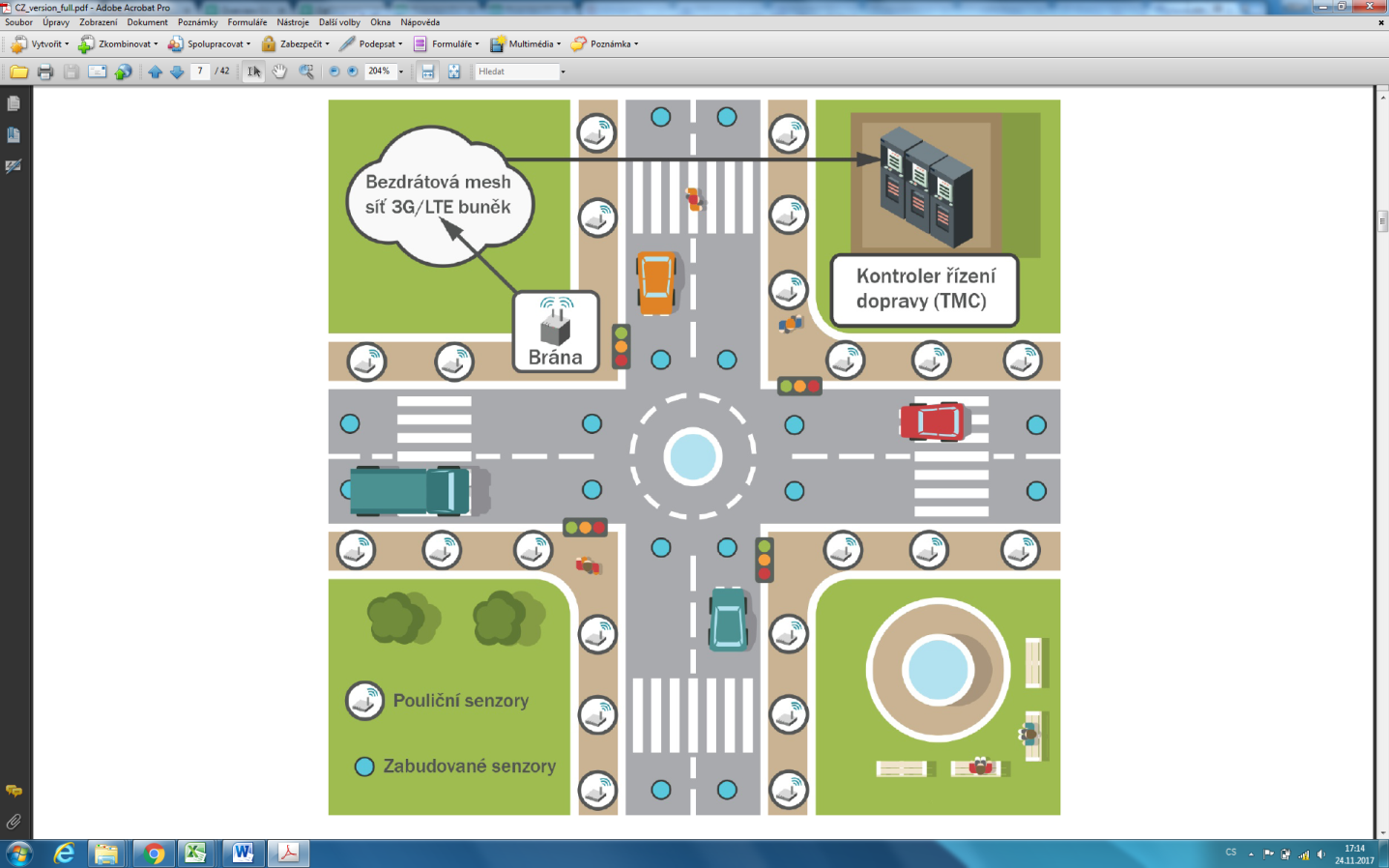The image size is (1389, 868).
Task: Select the Hand tool
Action: click(279, 72)
